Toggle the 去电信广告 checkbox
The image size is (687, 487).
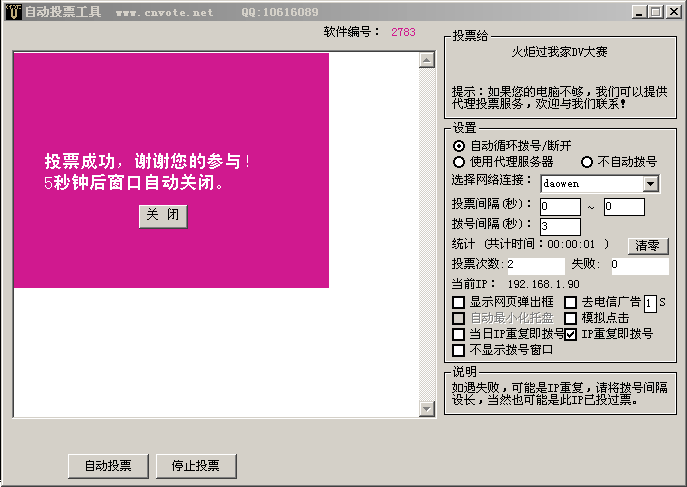tap(571, 302)
